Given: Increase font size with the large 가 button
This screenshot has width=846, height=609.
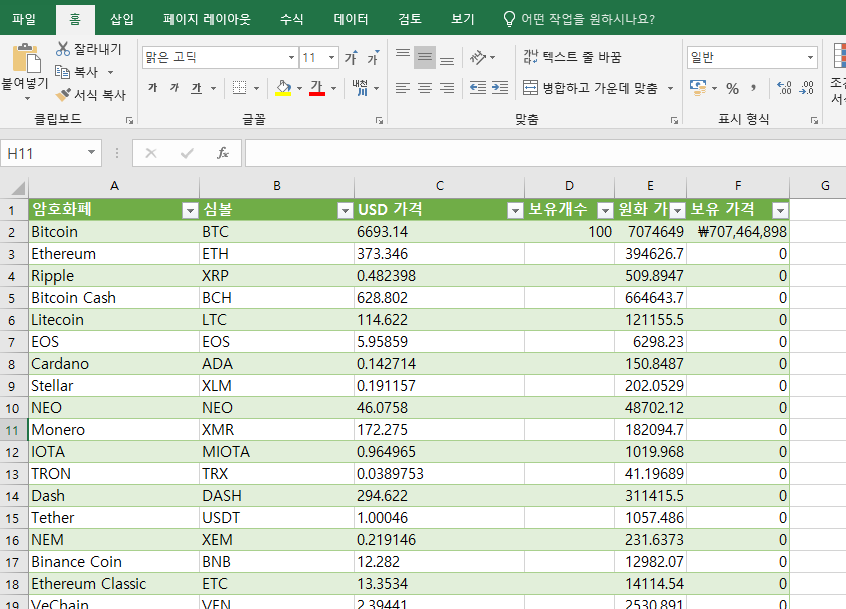Looking at the screenshot, I should [x=351, y=58].
